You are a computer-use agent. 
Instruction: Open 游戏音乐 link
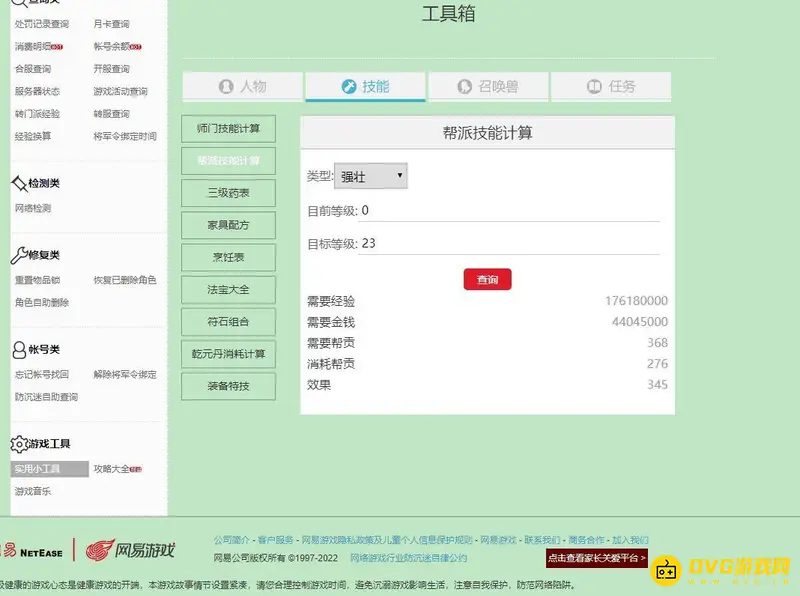(x=33, y=491)
